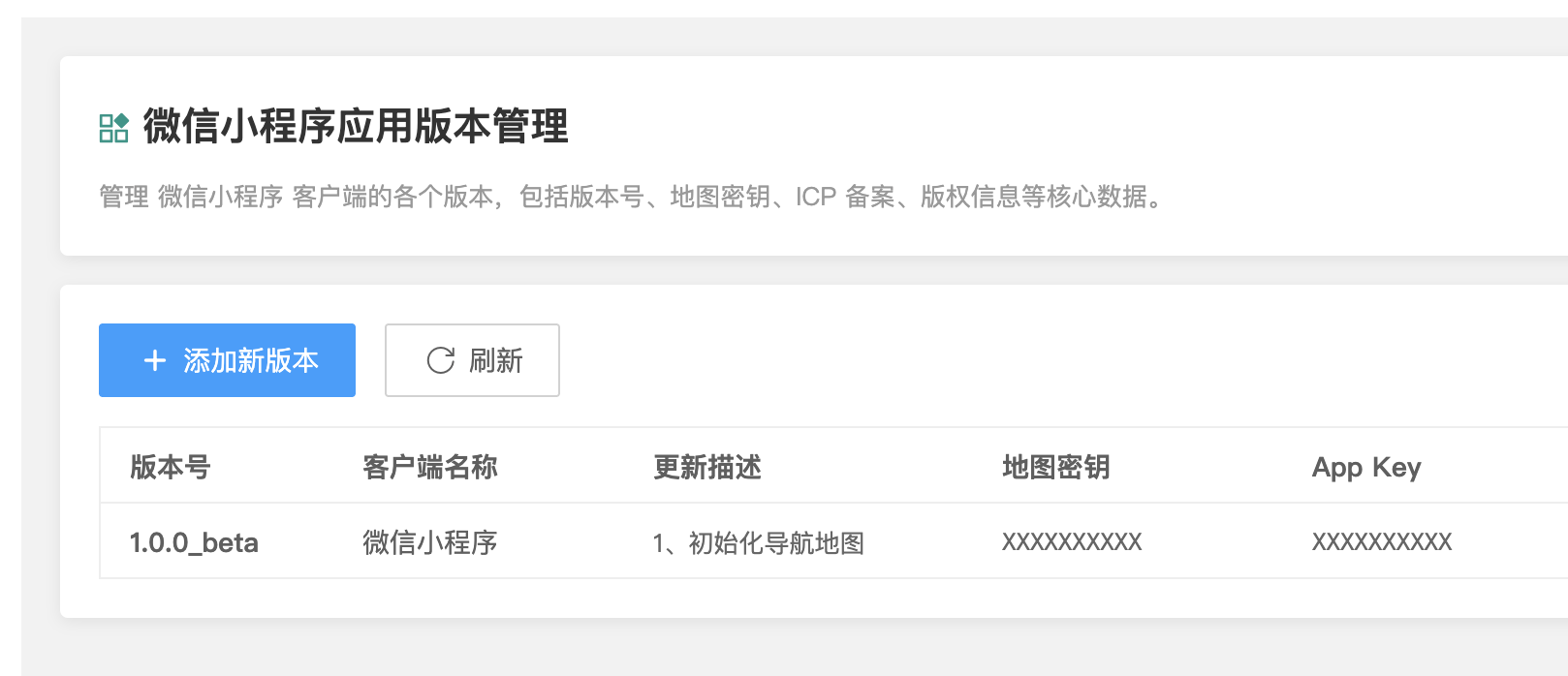Click 版权信息 in the description line

coord(970,198)
